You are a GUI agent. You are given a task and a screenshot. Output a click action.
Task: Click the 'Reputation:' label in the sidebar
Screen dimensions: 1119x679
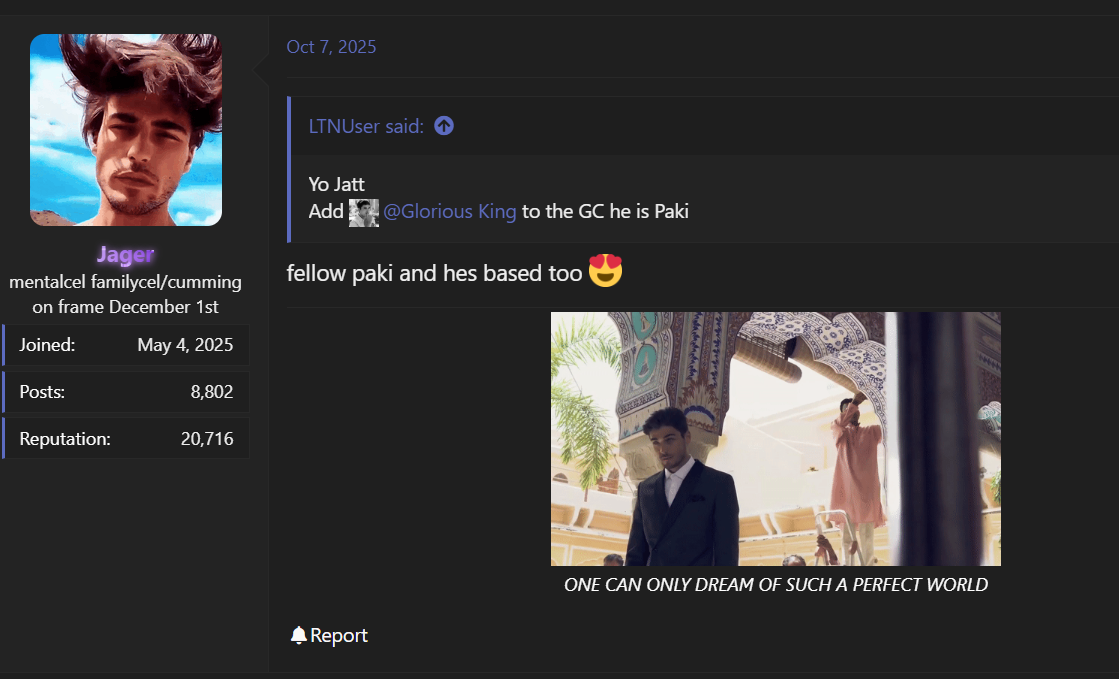[65, 438]
